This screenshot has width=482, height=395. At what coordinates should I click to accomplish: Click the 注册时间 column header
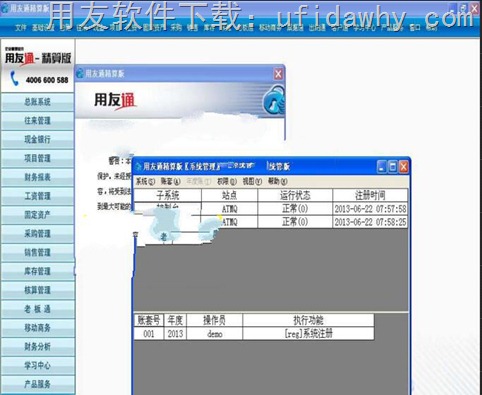click(x=370, y=195)
